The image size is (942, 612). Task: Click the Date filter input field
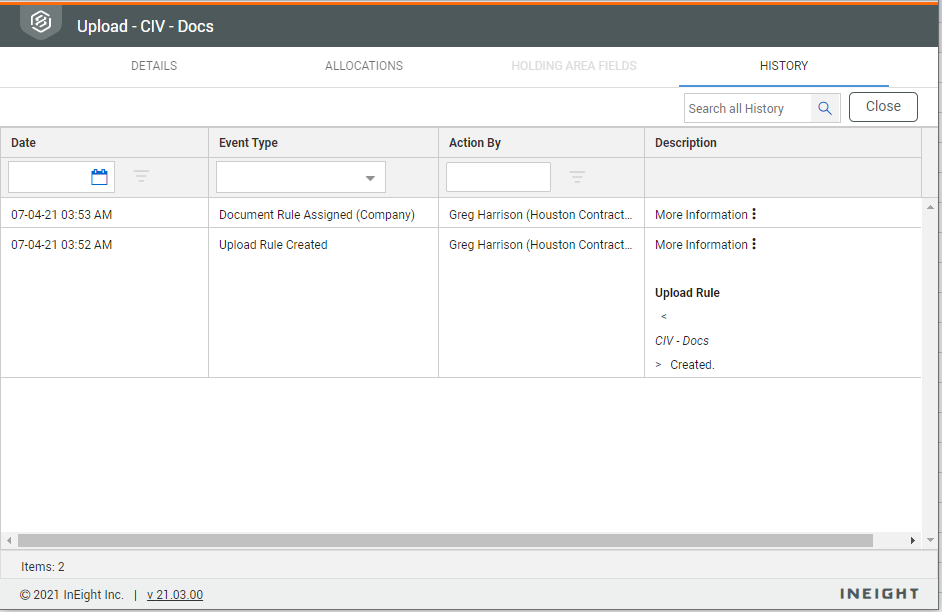coord(49,177)
